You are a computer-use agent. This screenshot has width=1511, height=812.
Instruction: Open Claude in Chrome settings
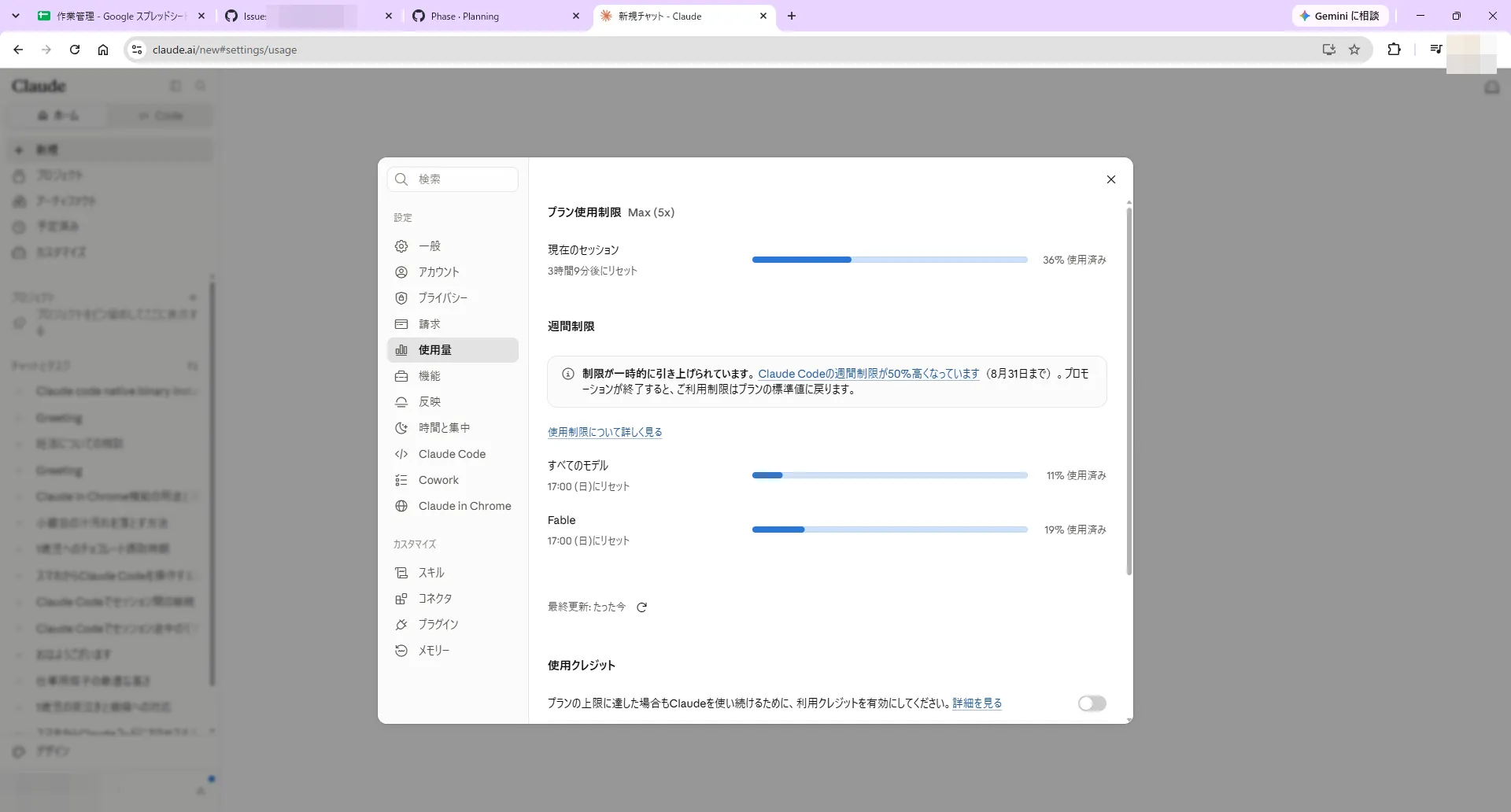(453, 506)
